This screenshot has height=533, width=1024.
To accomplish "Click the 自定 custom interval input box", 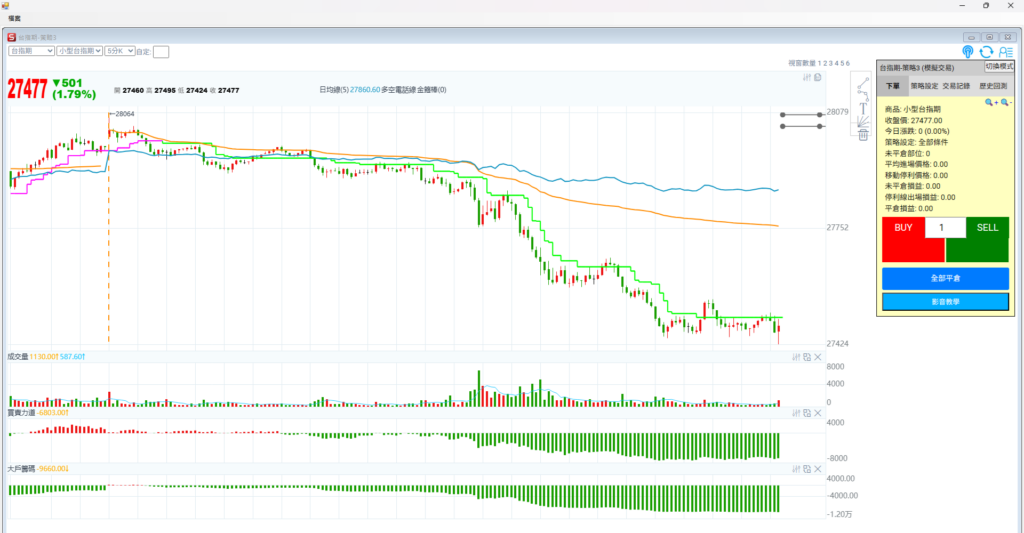I will (161, 51).
